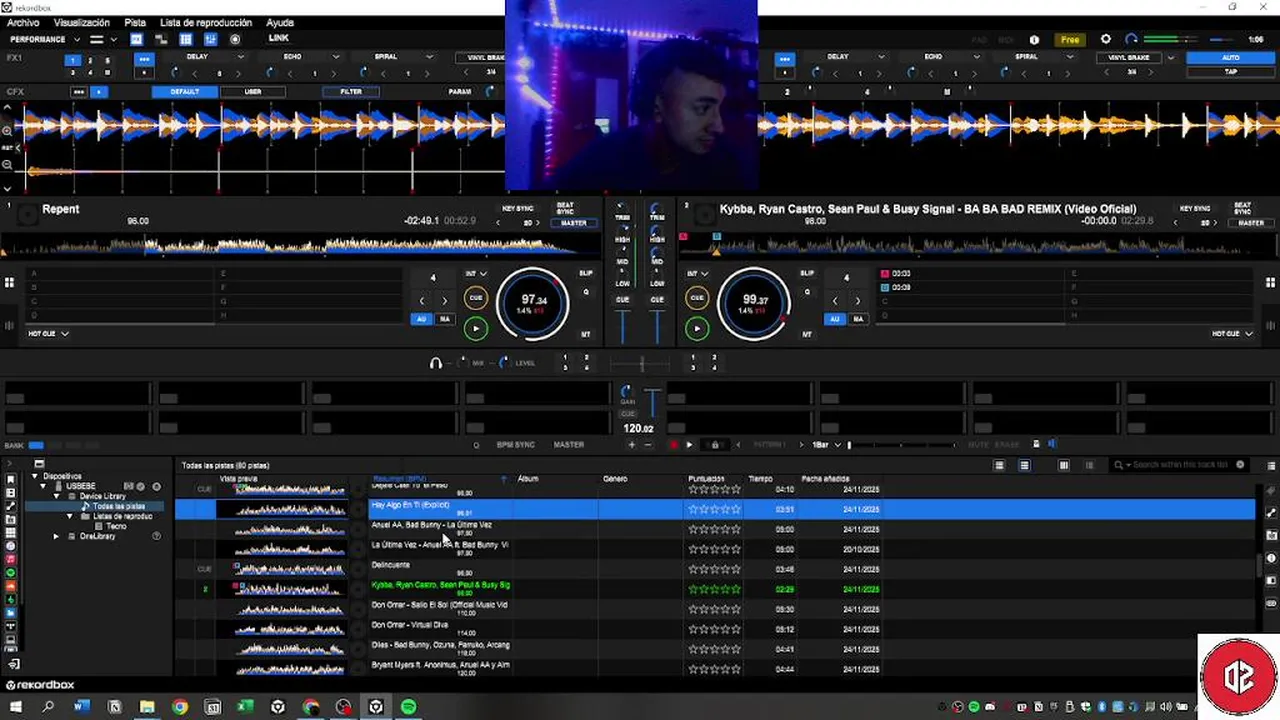Toggle MASTER on deck 2
Screen dimensions: 1280x720
[x=1251, y=223]
